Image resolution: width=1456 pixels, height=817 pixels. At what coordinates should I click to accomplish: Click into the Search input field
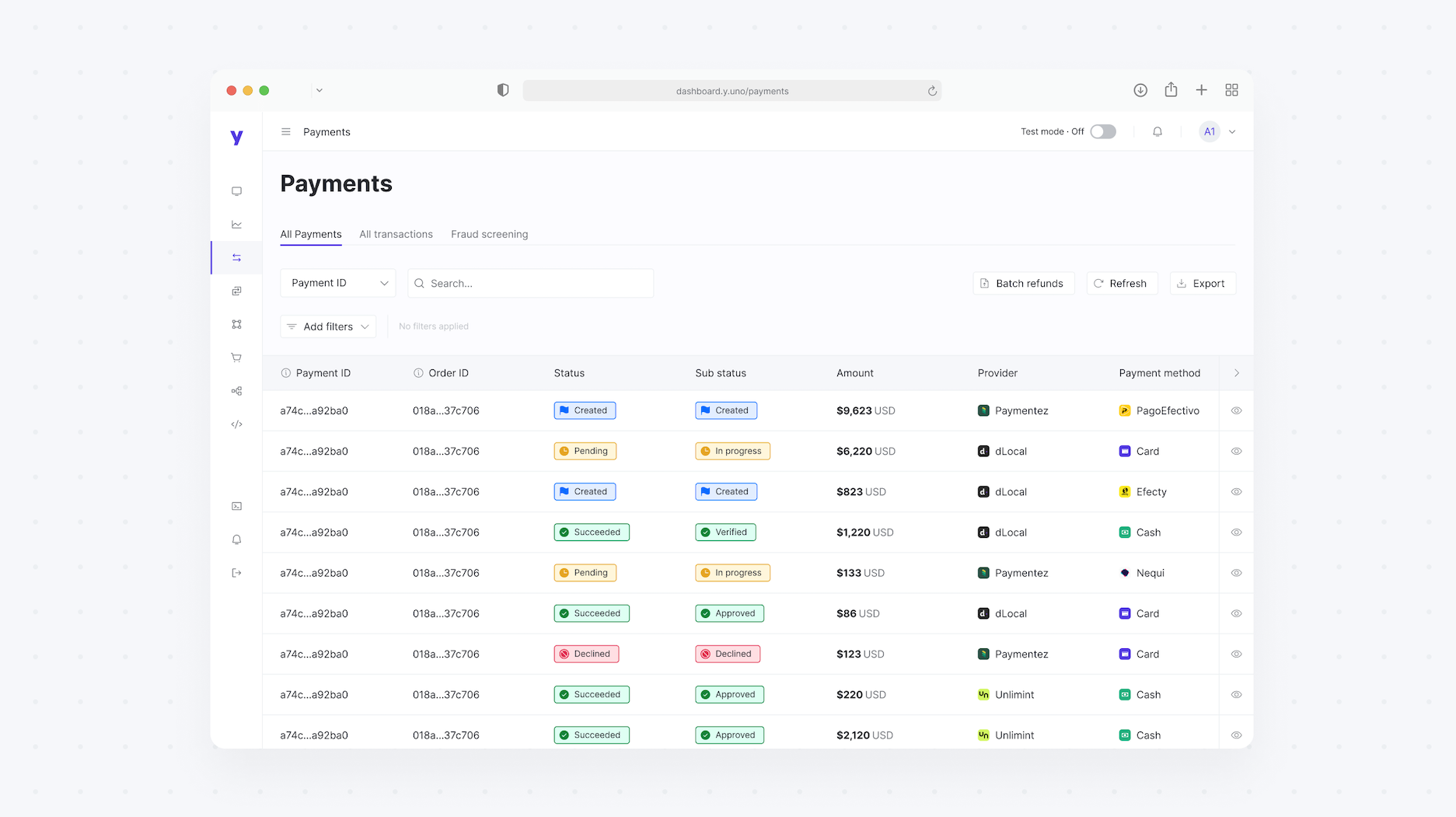click(x=536, y=284)
